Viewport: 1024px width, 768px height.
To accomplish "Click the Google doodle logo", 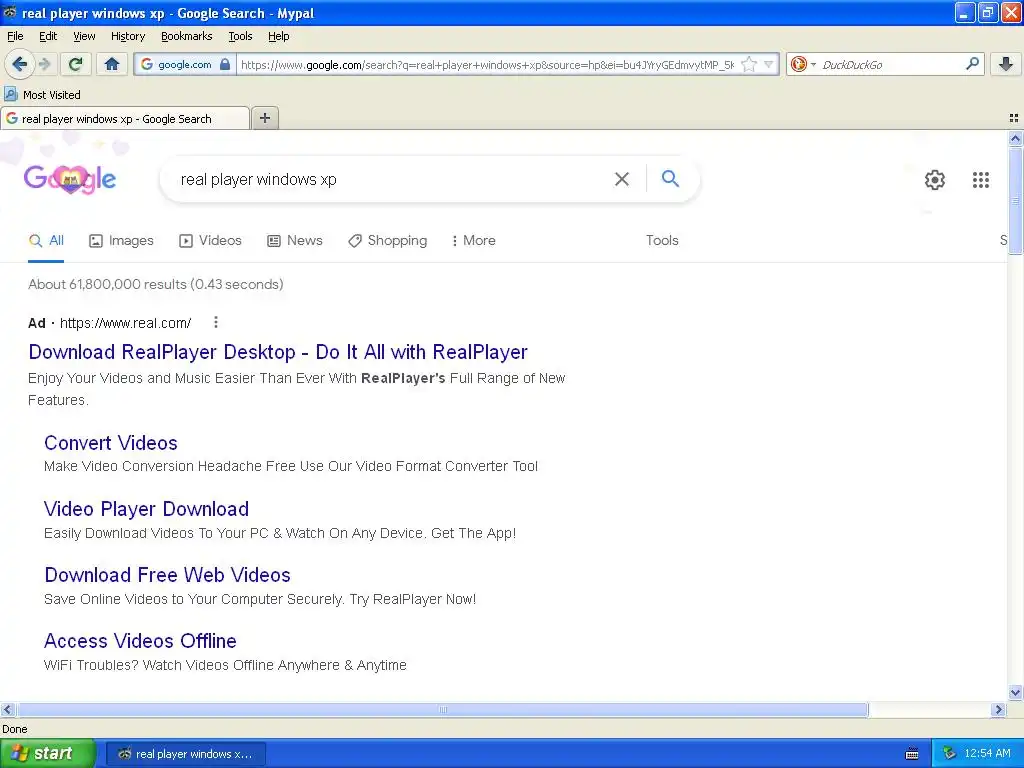I will (70, 179).
